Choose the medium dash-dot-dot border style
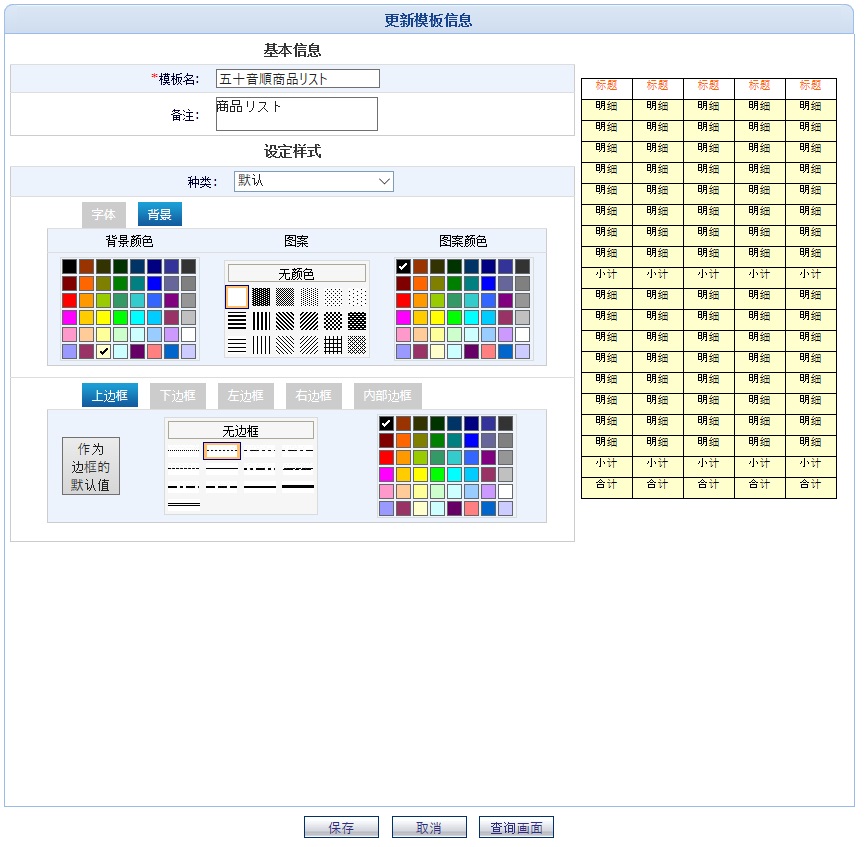 coord(260,468)
